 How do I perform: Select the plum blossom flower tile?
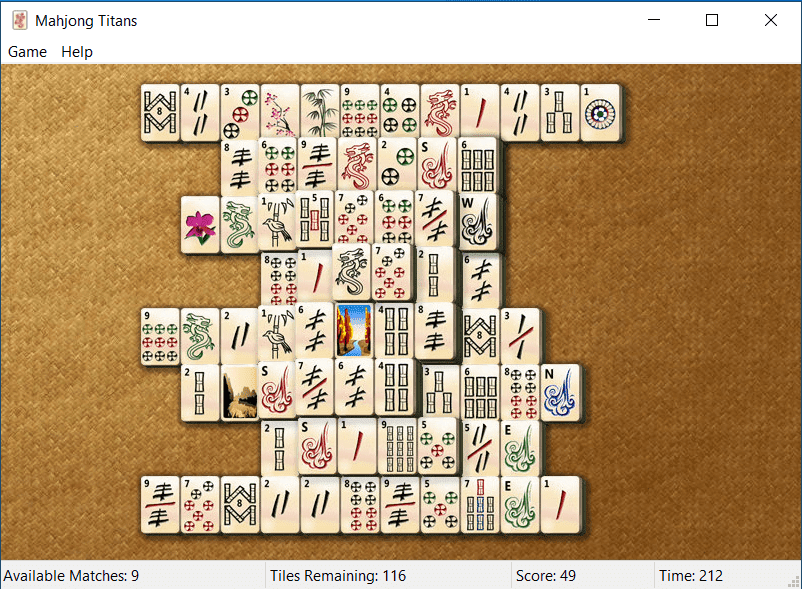280,112
